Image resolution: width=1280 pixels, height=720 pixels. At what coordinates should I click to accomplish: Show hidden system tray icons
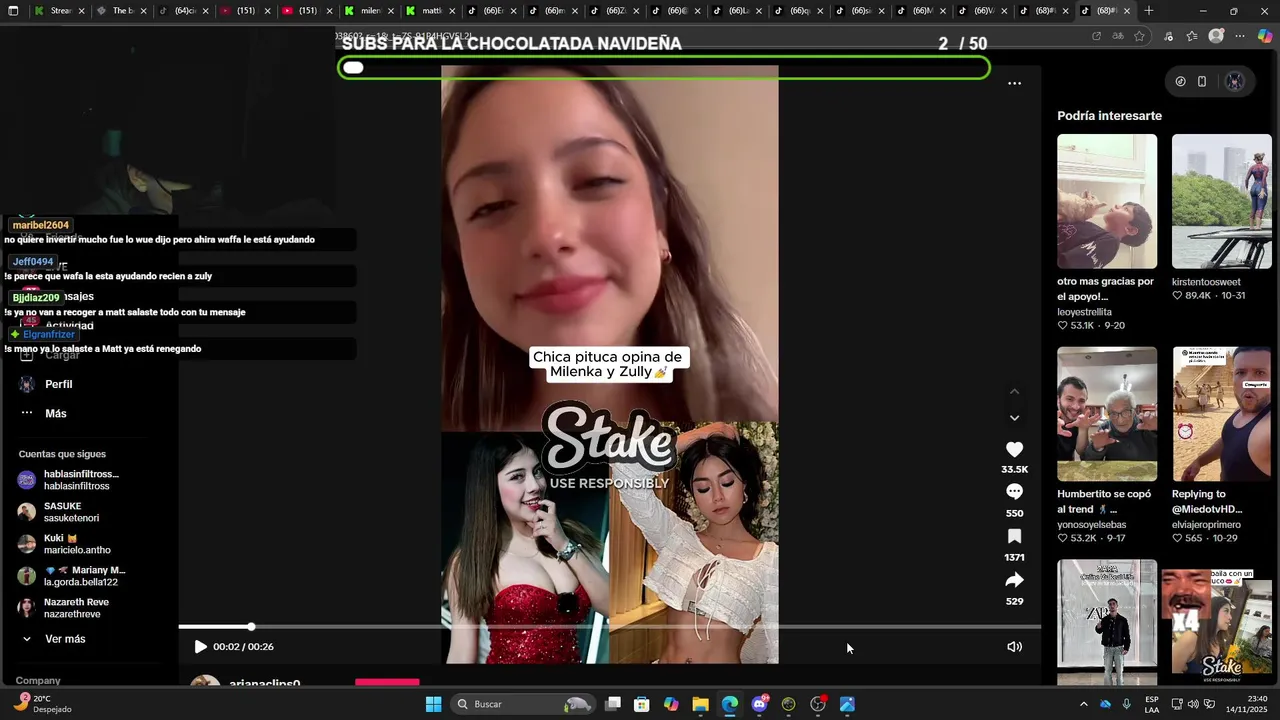(1083, 704)
